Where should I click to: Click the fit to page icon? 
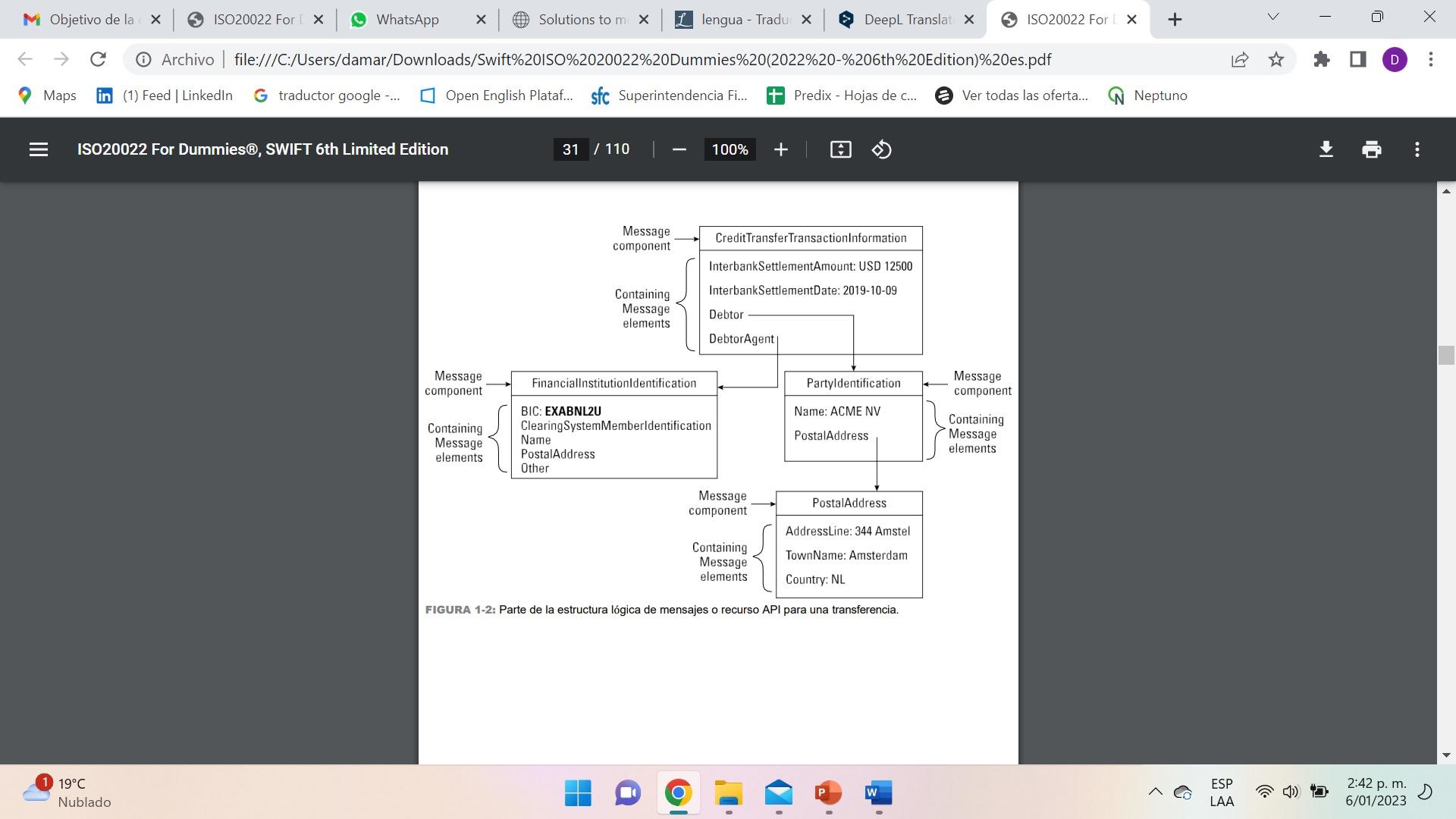[x=840, y=149]
